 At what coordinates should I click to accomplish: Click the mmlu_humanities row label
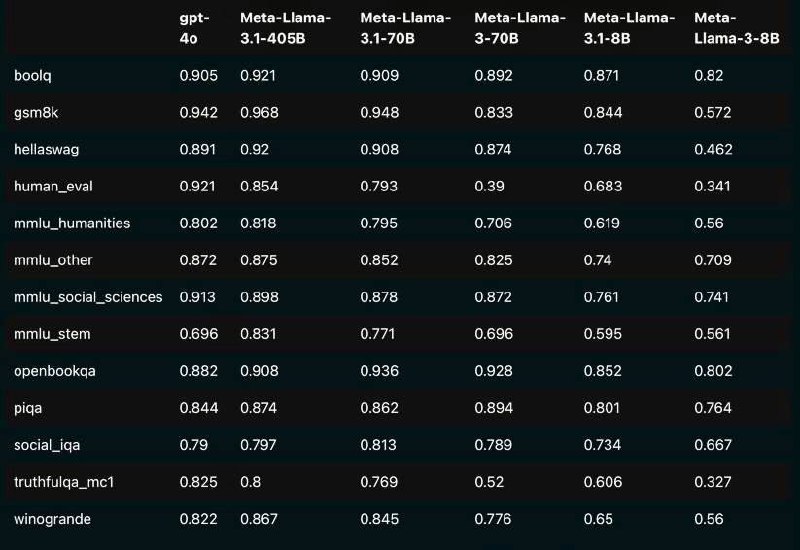72,223
